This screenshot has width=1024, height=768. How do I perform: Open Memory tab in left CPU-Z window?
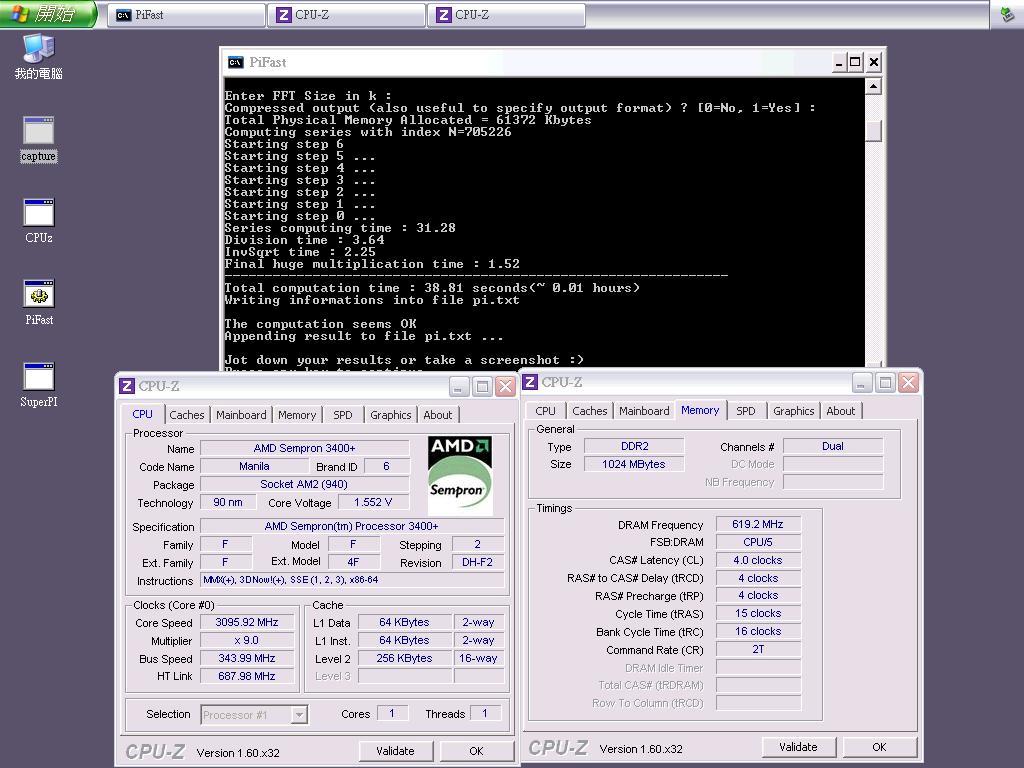pyautogui.click(x=296, y=415)
